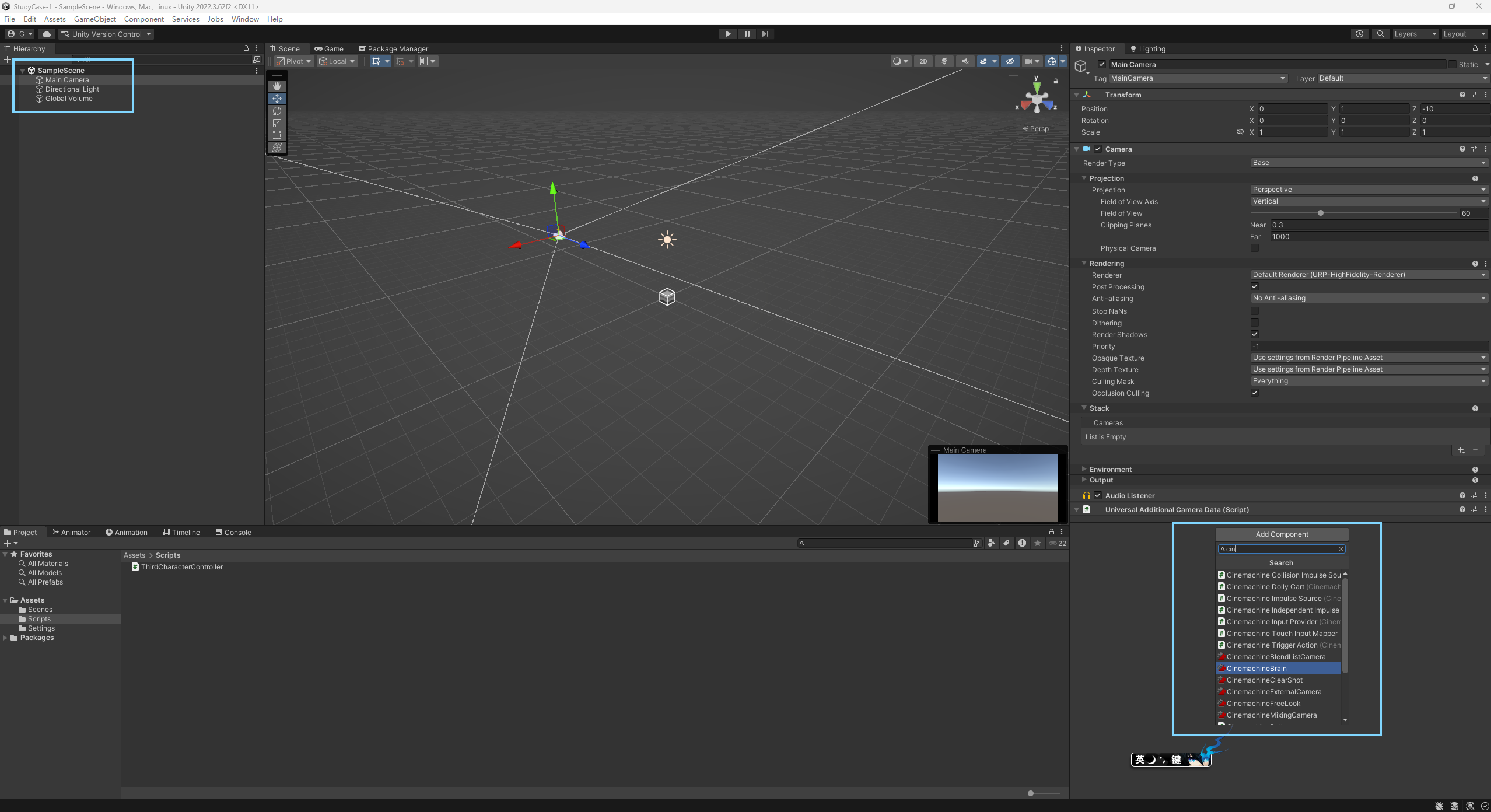This screenshot has width=1491, height=812.
Task: Open the Undo History icon
Action: 1360,34
